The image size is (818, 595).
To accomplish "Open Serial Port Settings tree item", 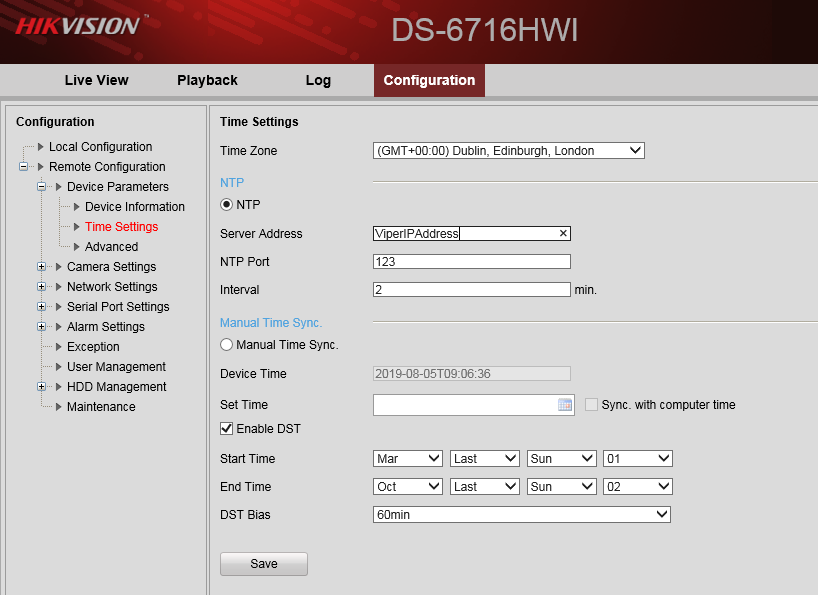I will point(118,307).
